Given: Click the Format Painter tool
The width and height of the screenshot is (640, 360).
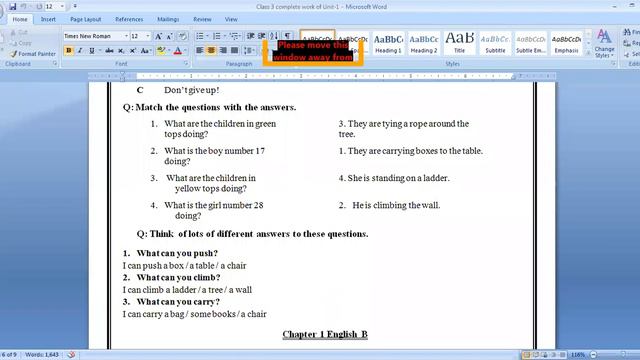Looking at the screenshot, I should click(x=33, y=54).
